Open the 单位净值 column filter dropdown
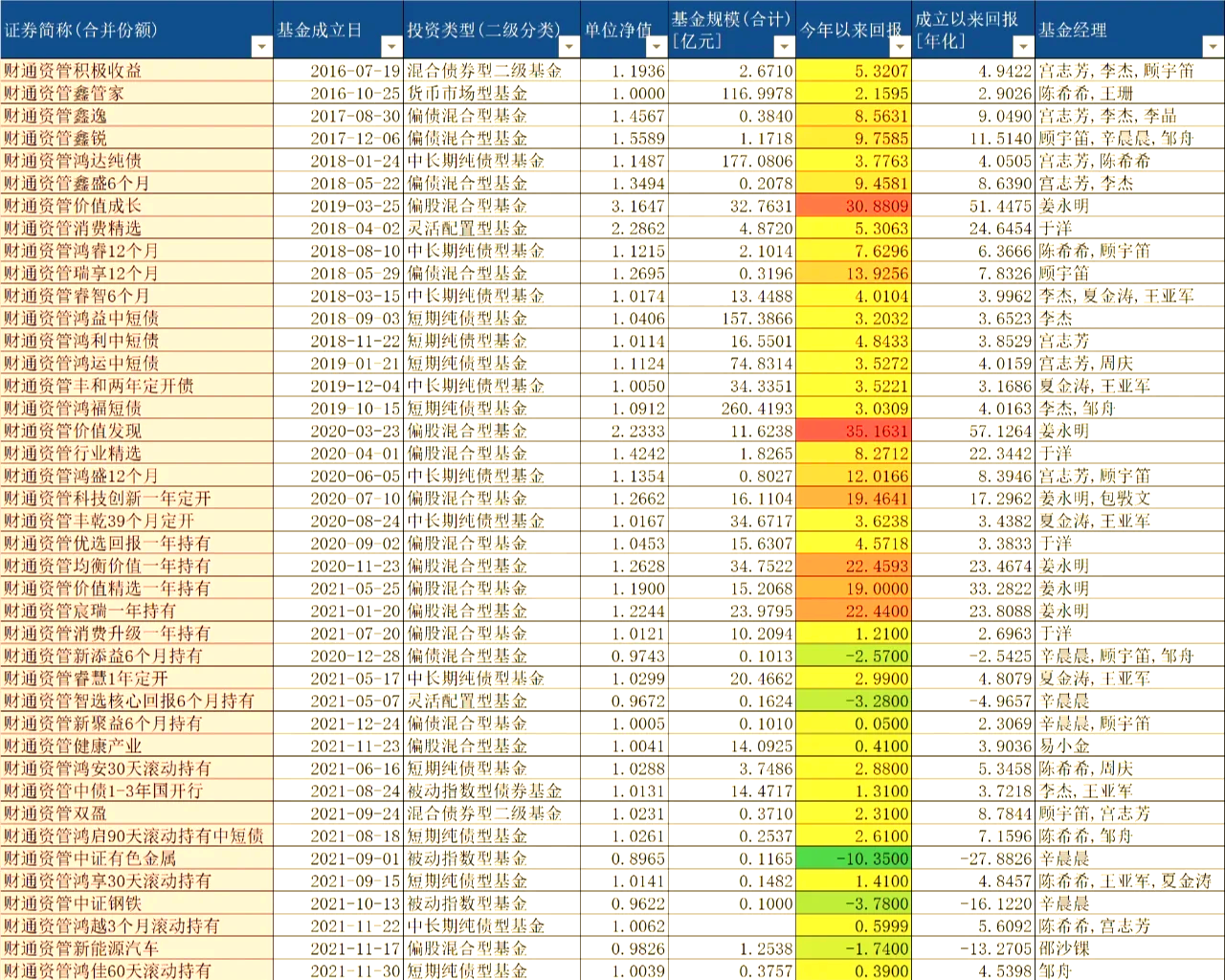This screenshot has height=980, width=1225. 656,46
